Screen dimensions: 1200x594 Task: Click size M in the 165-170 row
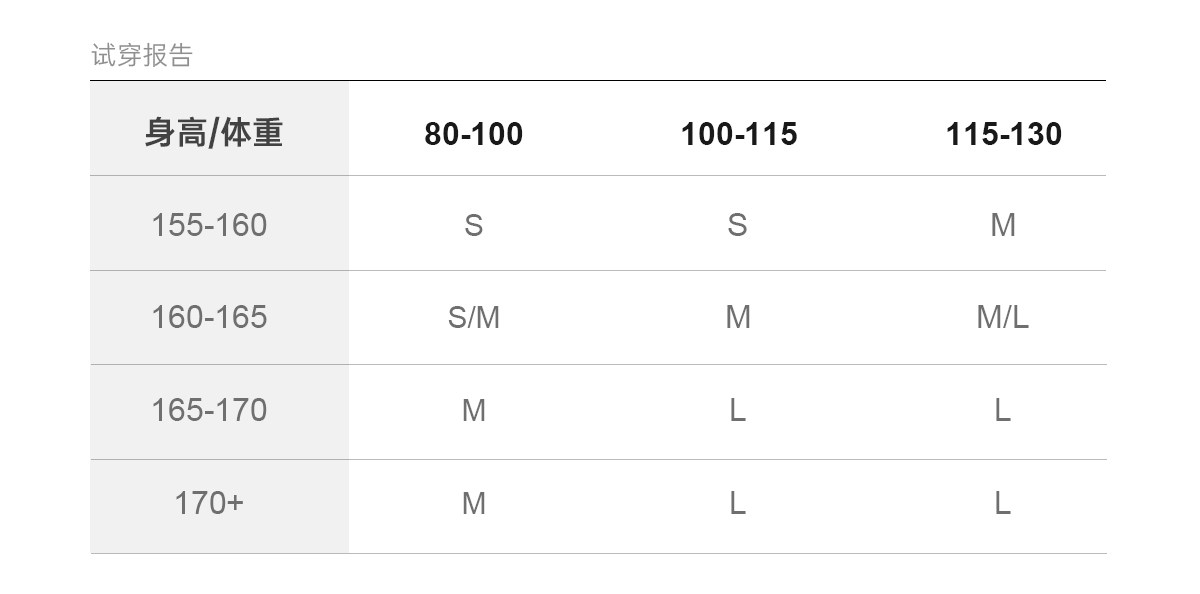pos(473,410)
